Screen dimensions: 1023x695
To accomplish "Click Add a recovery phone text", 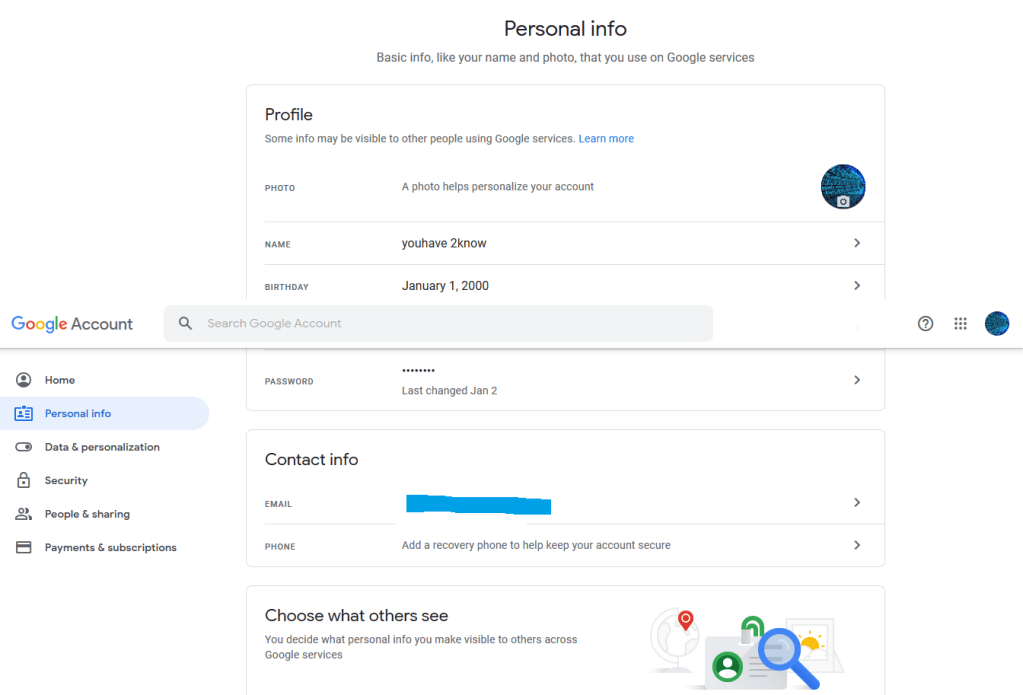I will 536,545.
